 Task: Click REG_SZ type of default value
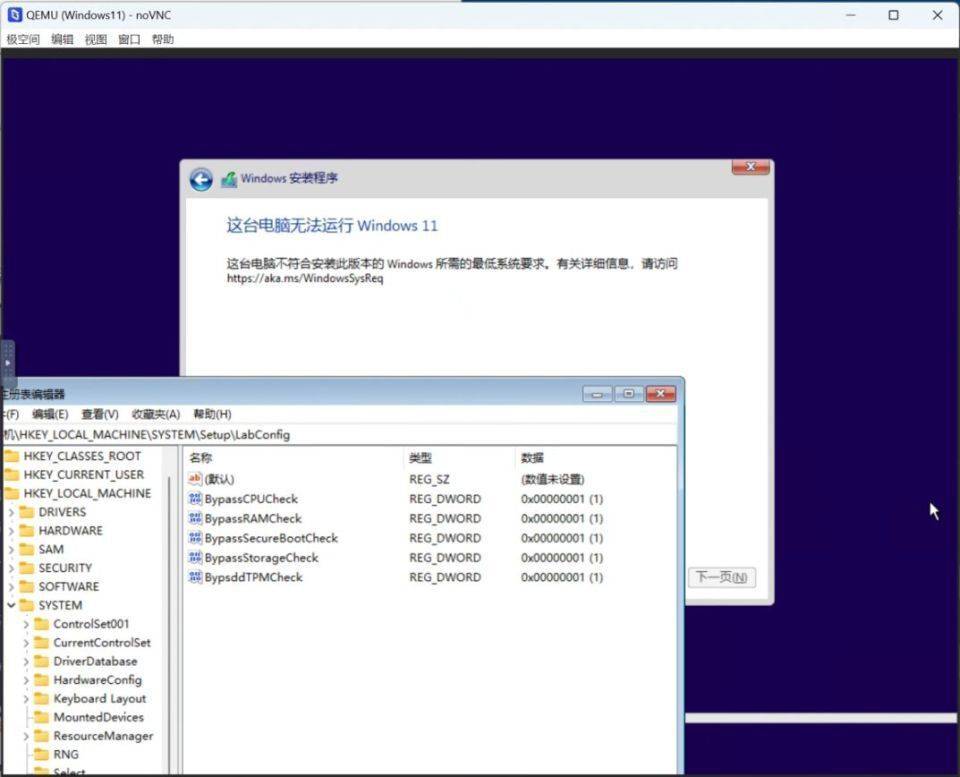click(x=429, y=479)
